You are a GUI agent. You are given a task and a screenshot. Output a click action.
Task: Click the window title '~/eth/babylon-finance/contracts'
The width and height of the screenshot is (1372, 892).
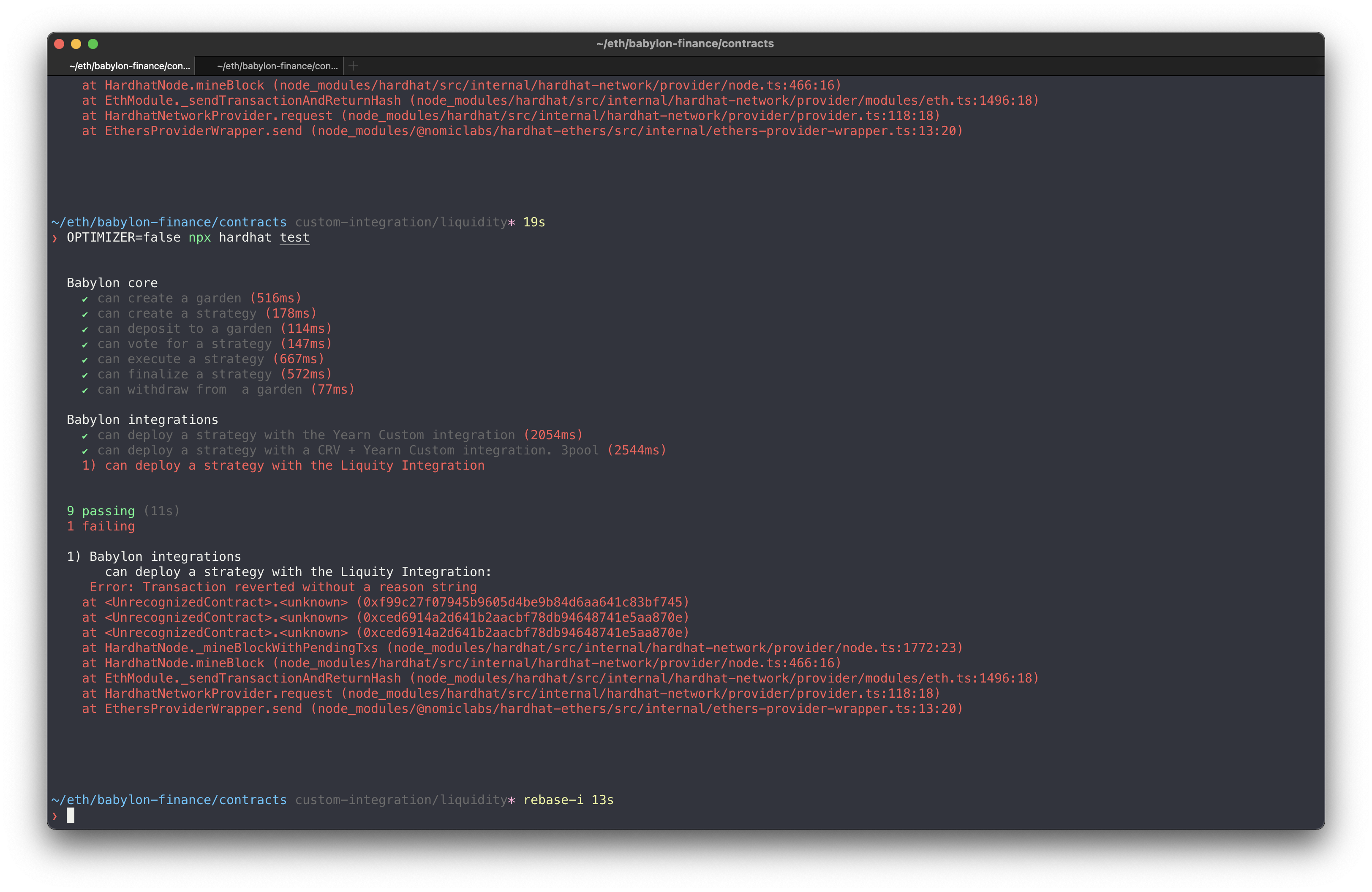(685, 44)
